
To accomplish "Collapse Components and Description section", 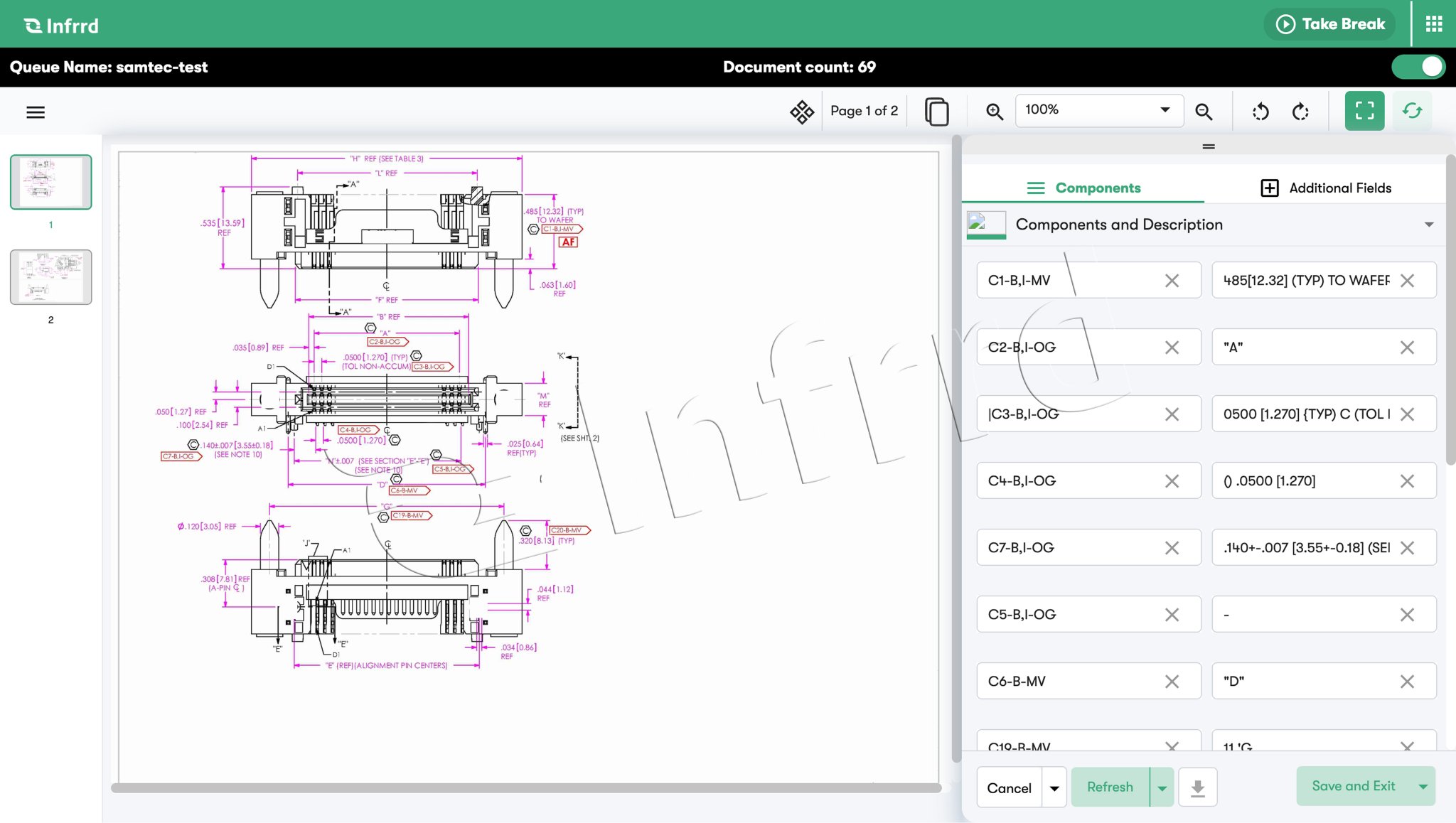I will (1429, 225).
